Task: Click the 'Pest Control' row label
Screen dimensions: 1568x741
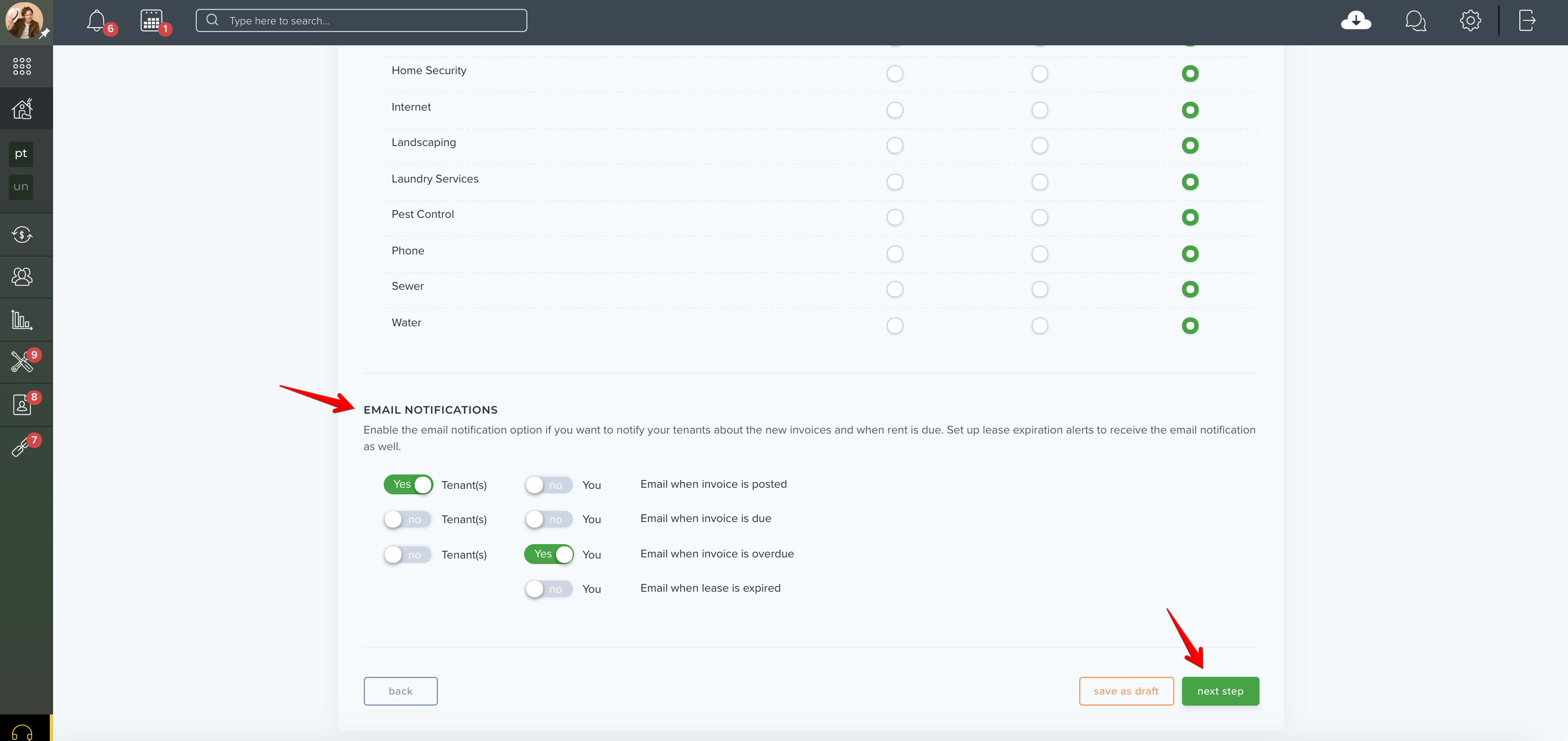Action: pyautogui.click(x=422, y=215)
